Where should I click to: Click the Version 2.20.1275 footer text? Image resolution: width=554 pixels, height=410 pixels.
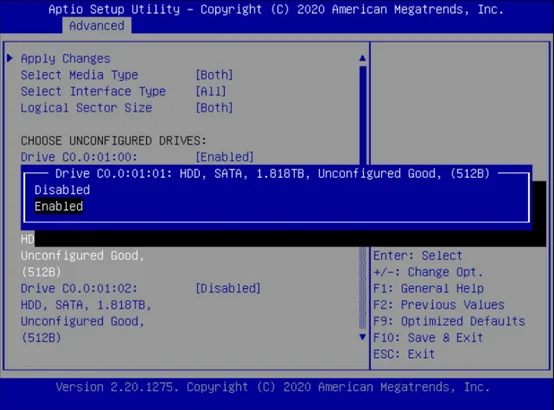273,387
